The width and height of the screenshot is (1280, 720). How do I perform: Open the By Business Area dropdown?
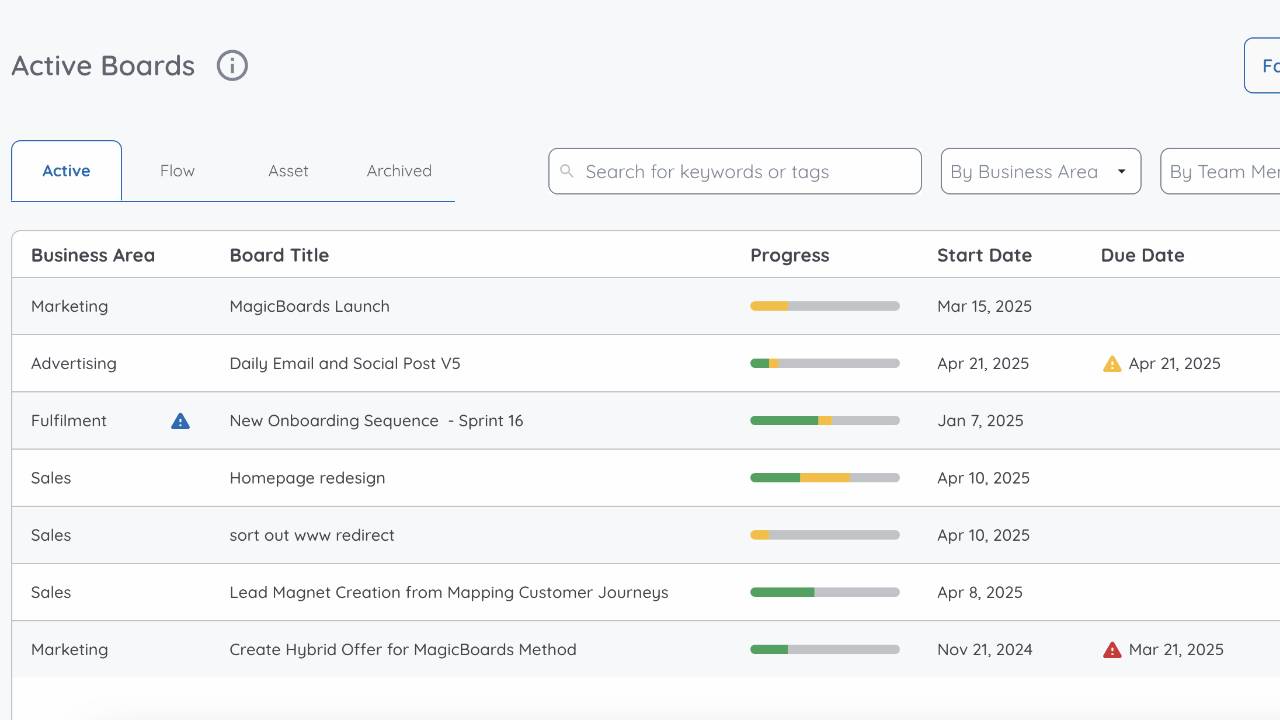1040,172
